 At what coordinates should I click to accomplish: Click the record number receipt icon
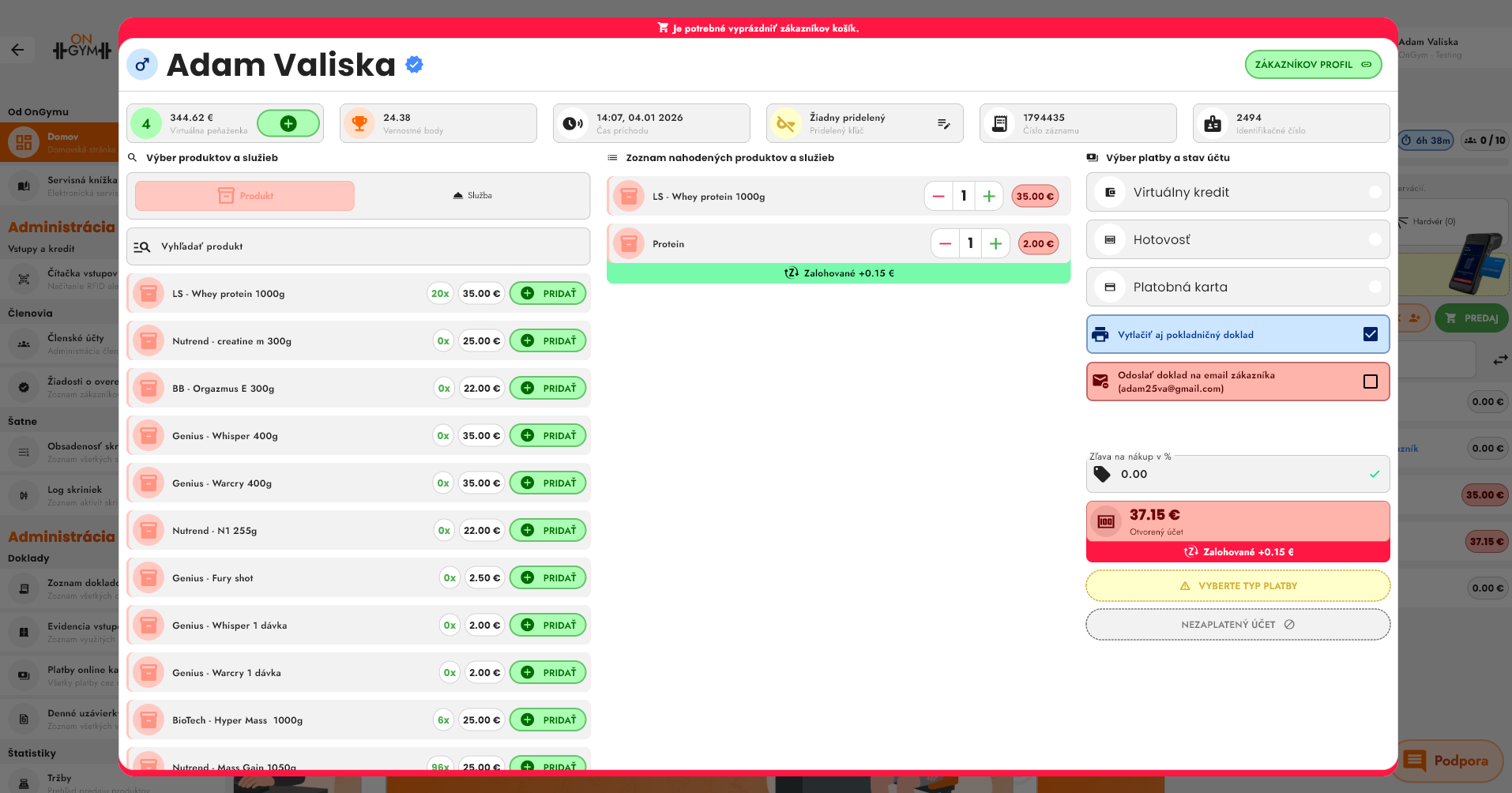(999, 123)
